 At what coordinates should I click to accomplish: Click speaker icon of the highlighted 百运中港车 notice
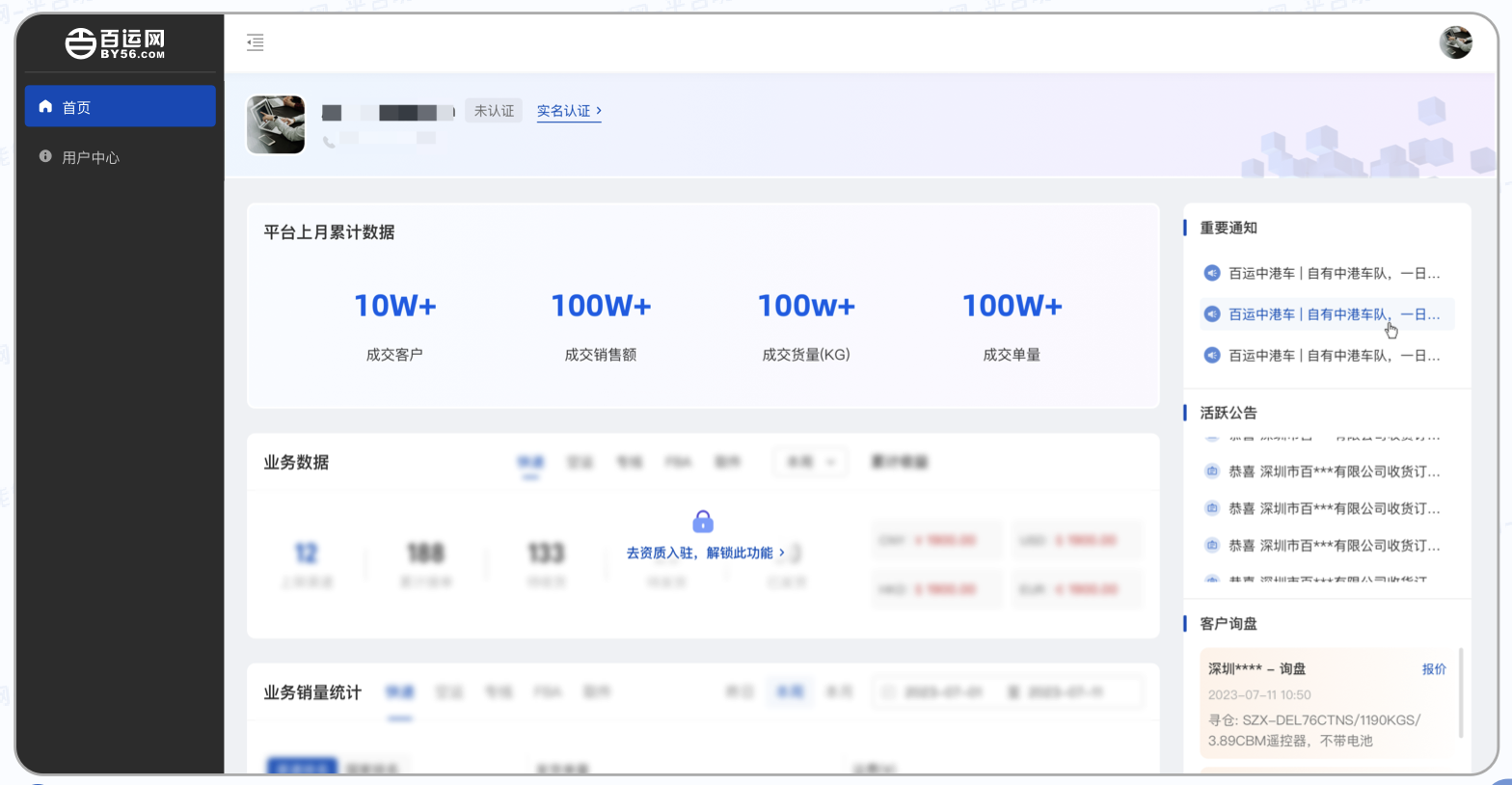[1212, 314]
